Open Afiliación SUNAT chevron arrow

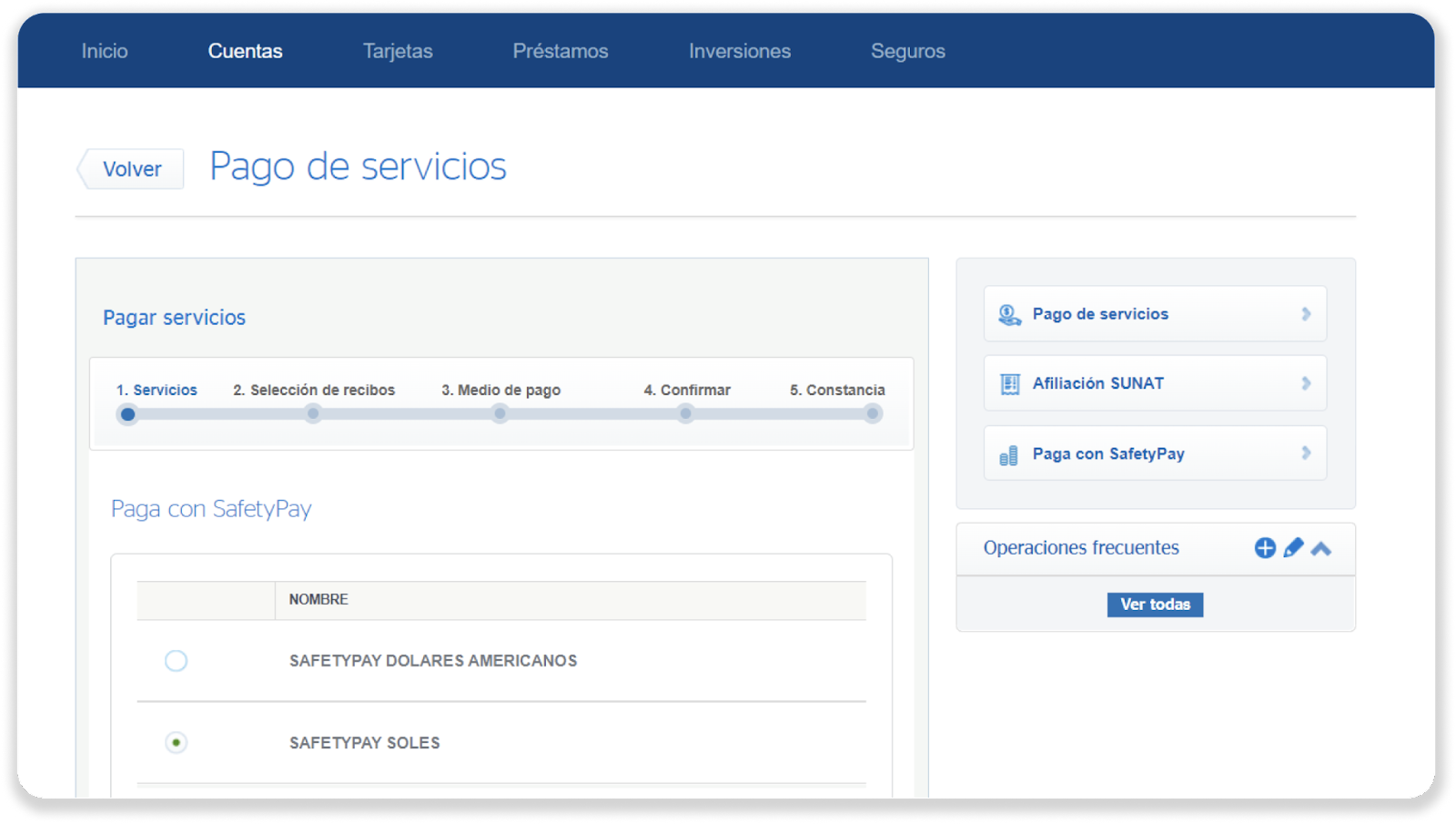tap(1306, 383)
